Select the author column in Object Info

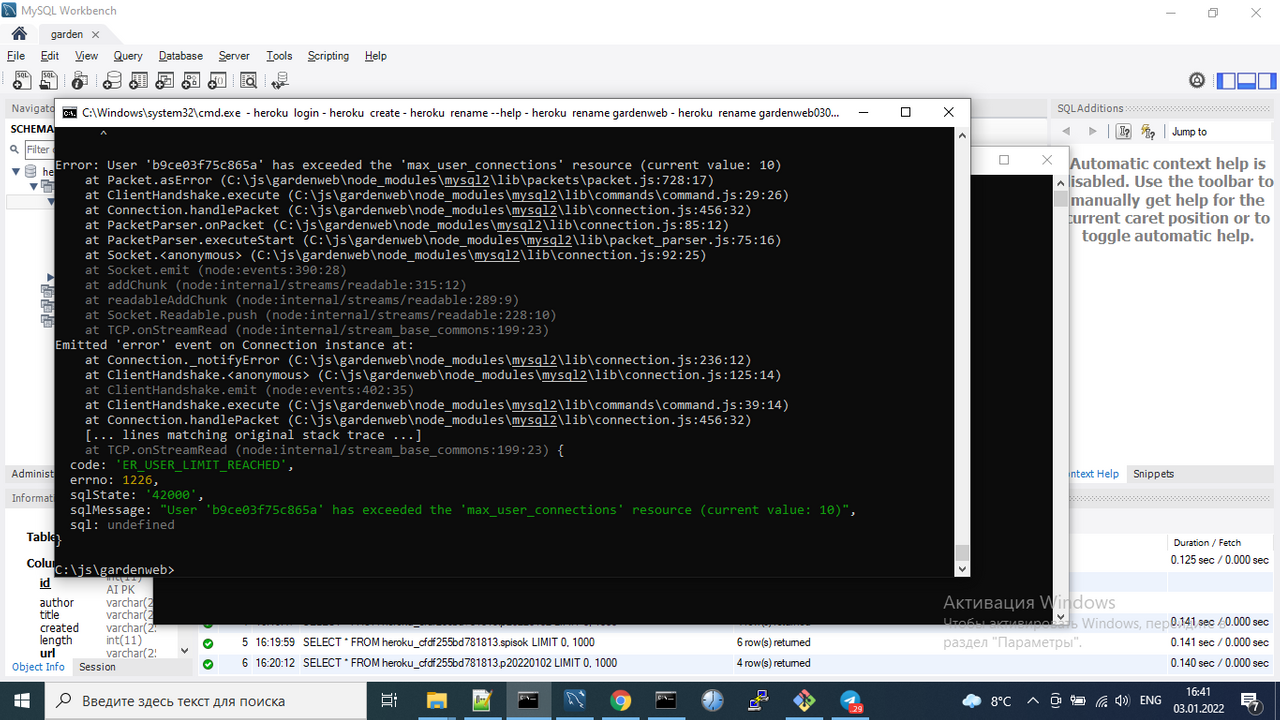point(56,602)
